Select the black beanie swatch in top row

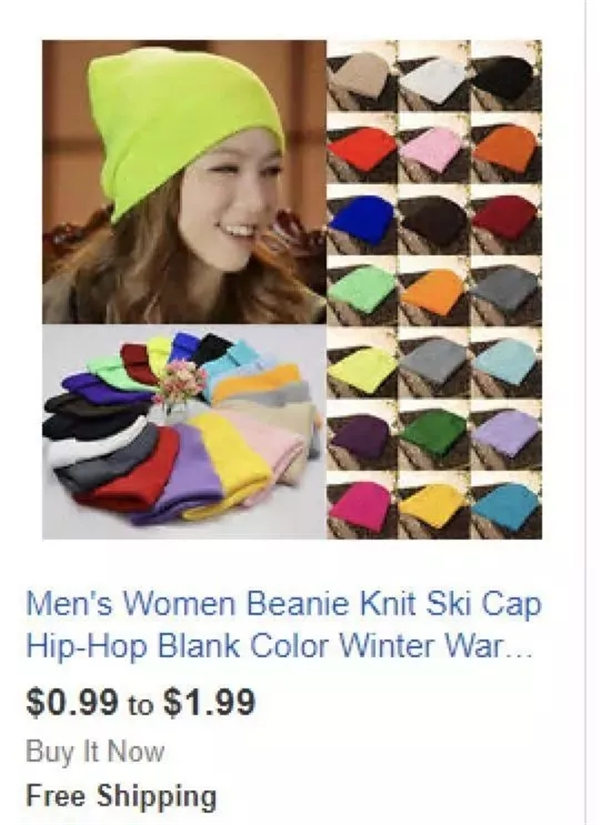click(x=506, y=76)
